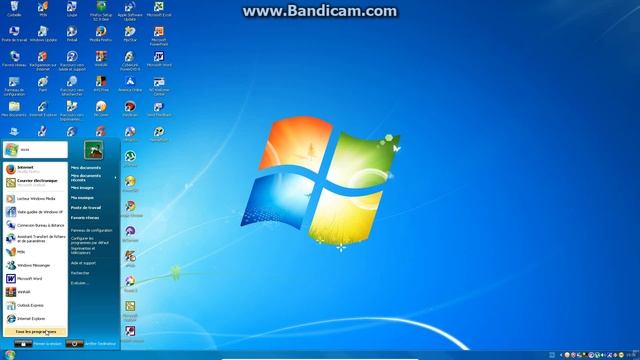Open Google Chrome desktop shortcut
The image size is (640, 360).
click(x=130, y=208)
